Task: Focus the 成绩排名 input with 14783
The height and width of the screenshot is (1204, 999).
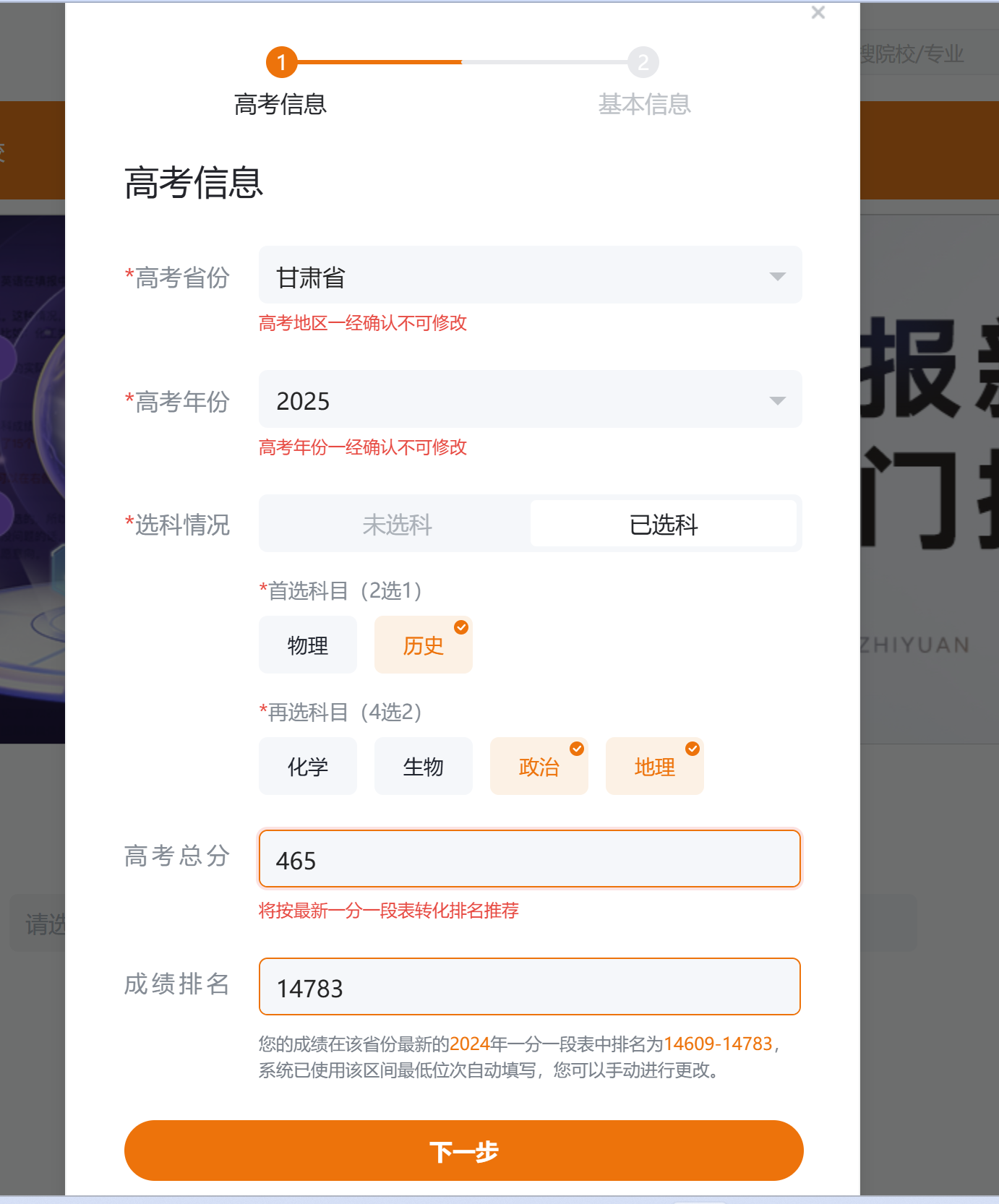Action: [530, 986]
